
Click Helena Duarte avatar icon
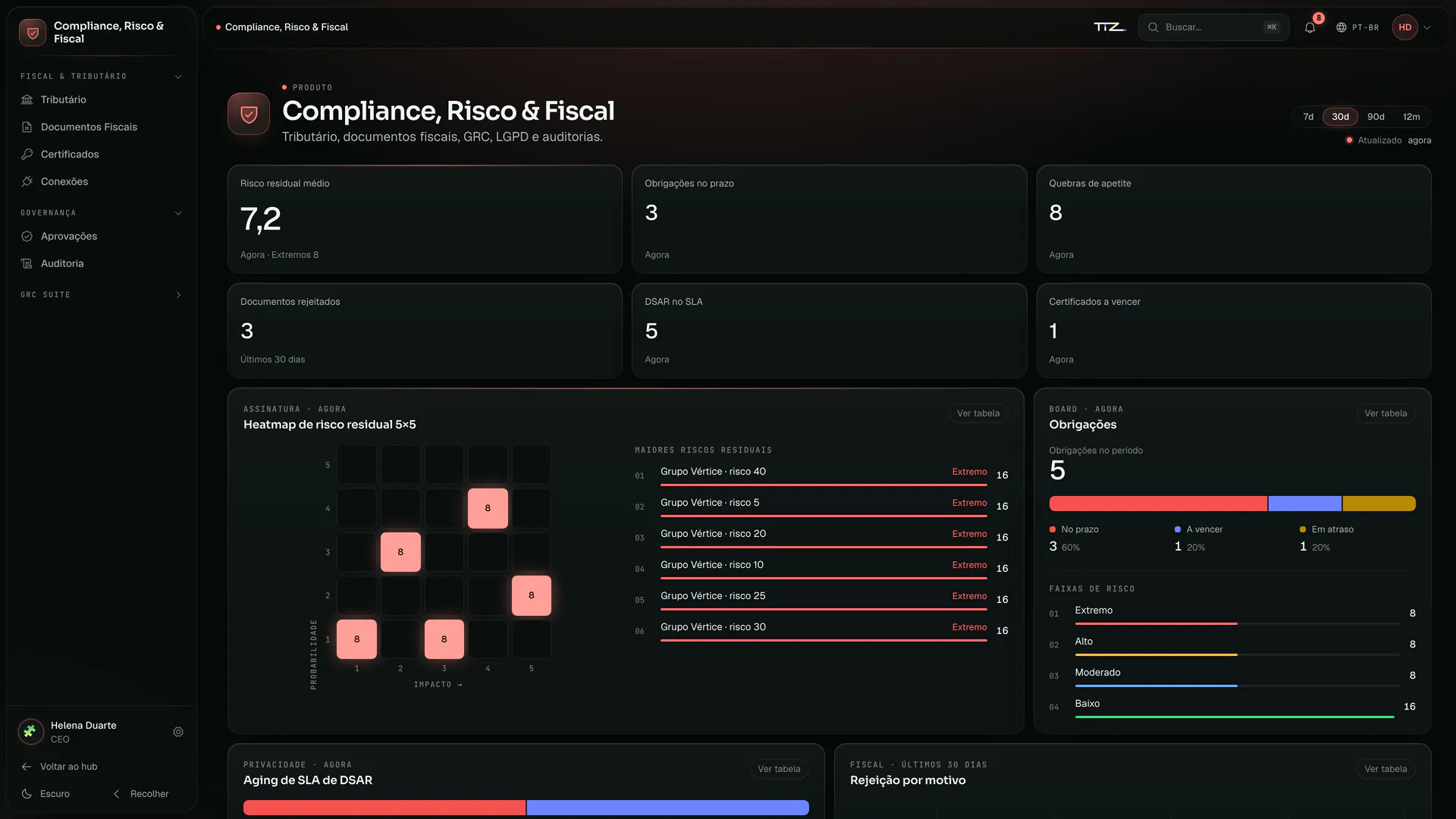pyautogui.click(x=30, y=732)
